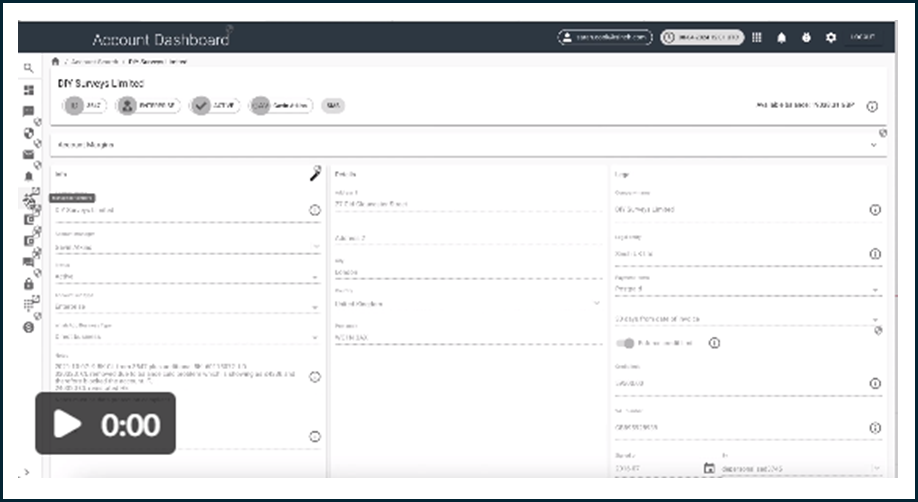Click the user email pill in header
The image size is (918, 502).
pos(605,37)
